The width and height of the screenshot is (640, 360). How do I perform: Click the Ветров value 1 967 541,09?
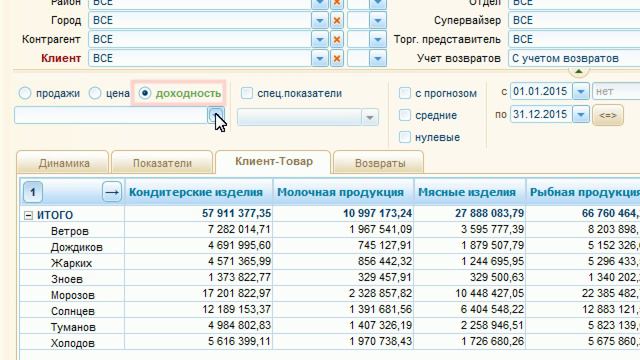click(380, 229)
